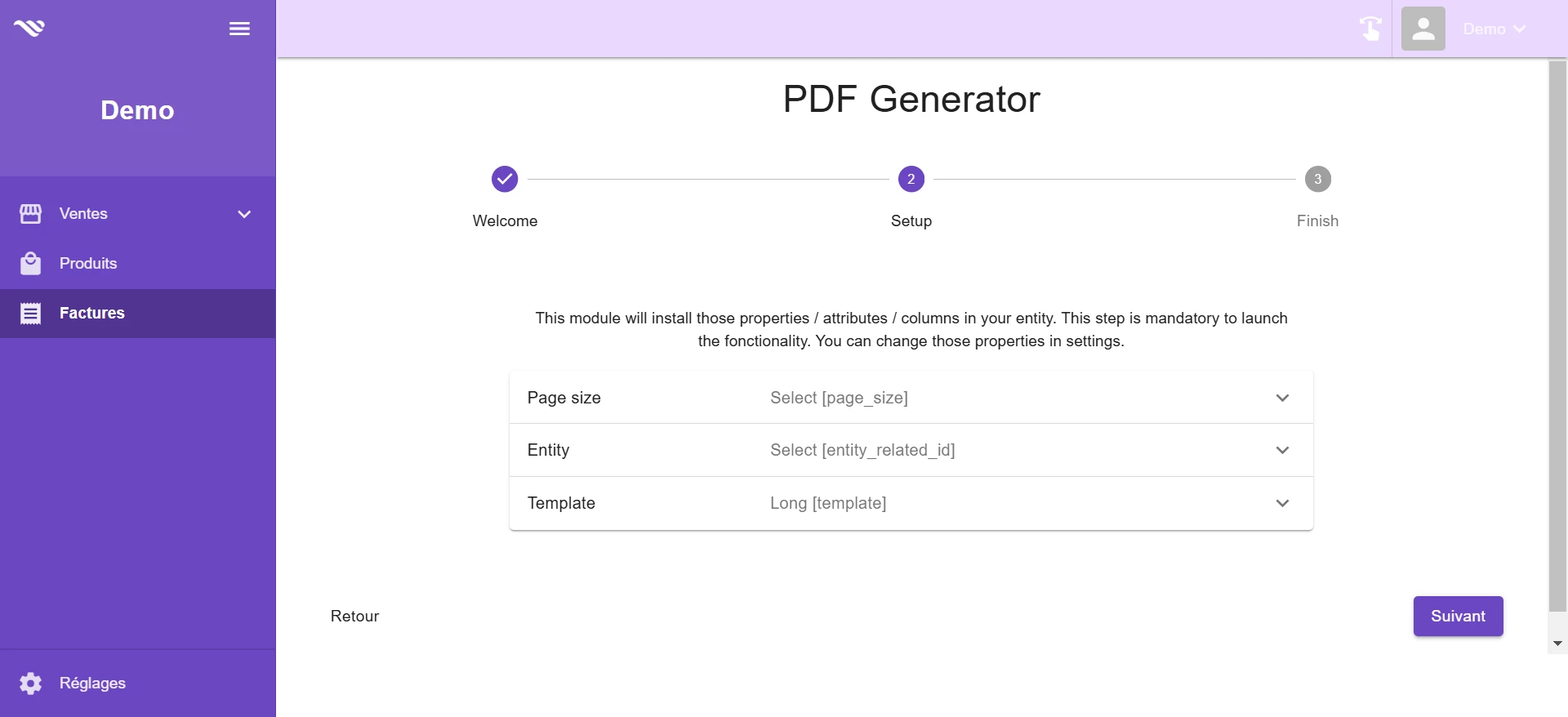
Task: Click the Welcome step label
Action: pyautogui.click(x=505, y=221)
